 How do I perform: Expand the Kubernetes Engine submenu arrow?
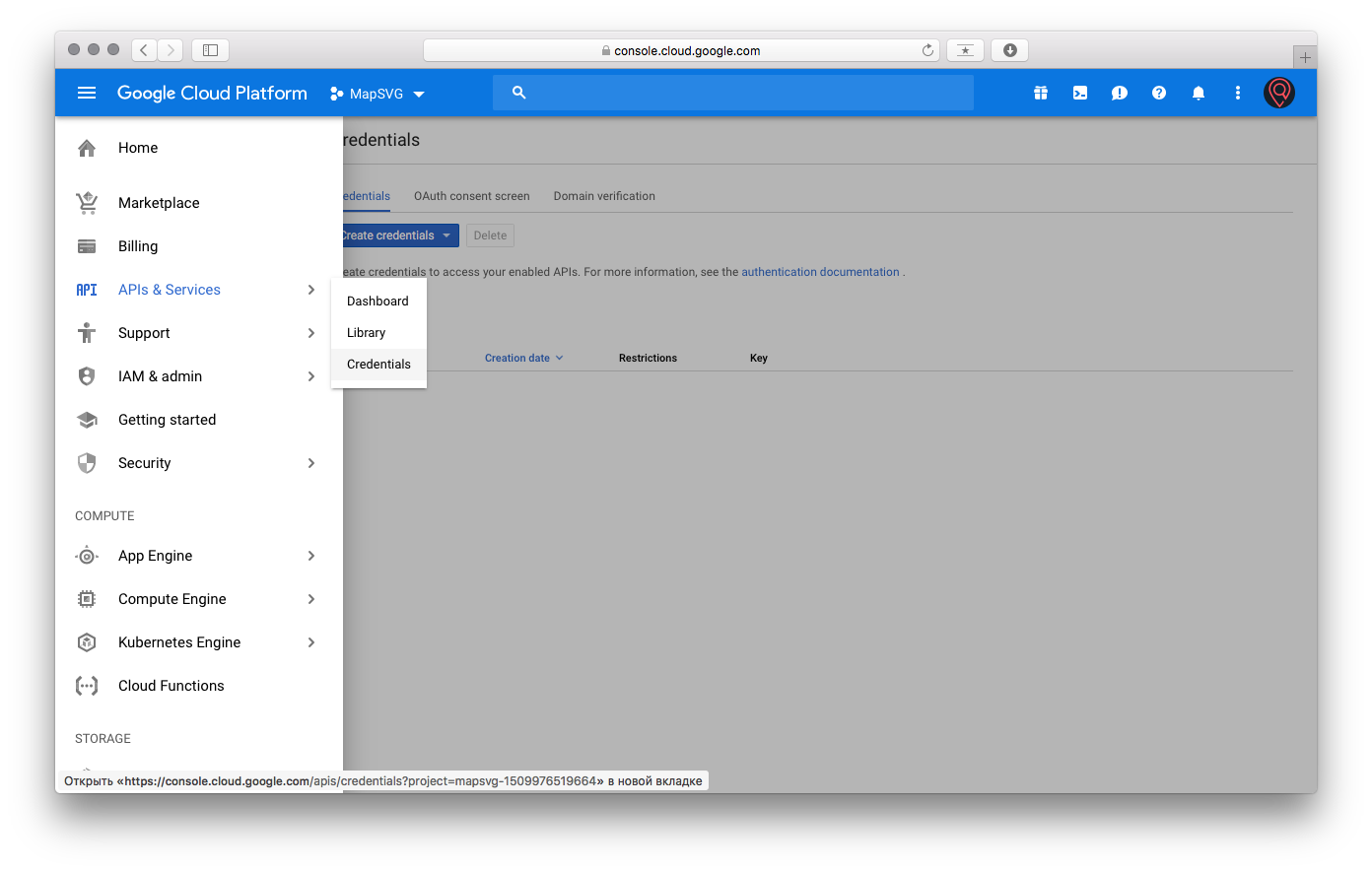tap(311, 642)
